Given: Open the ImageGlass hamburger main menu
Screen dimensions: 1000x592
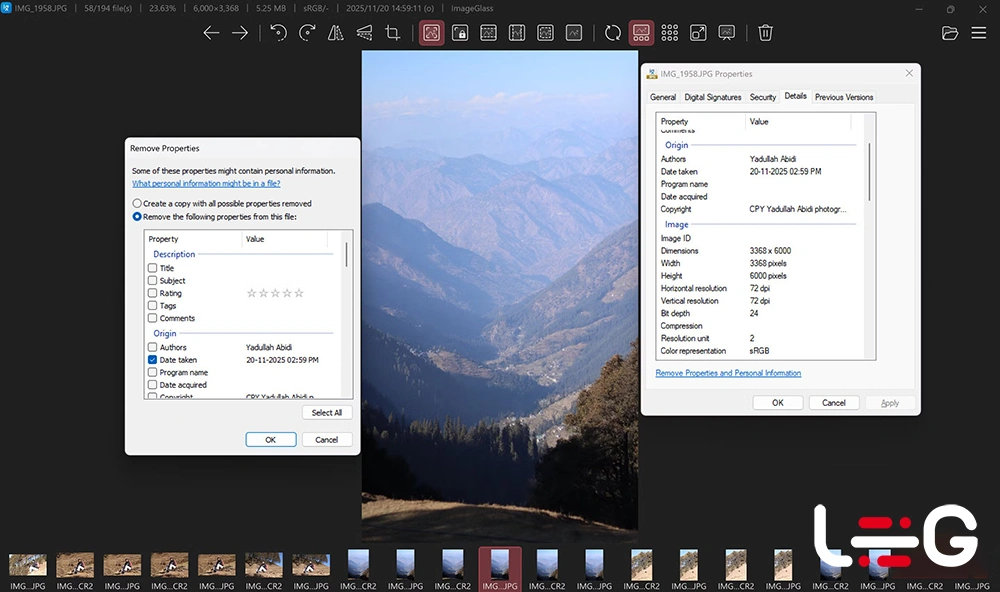Looking at the screenshot, I should (979, 33).
